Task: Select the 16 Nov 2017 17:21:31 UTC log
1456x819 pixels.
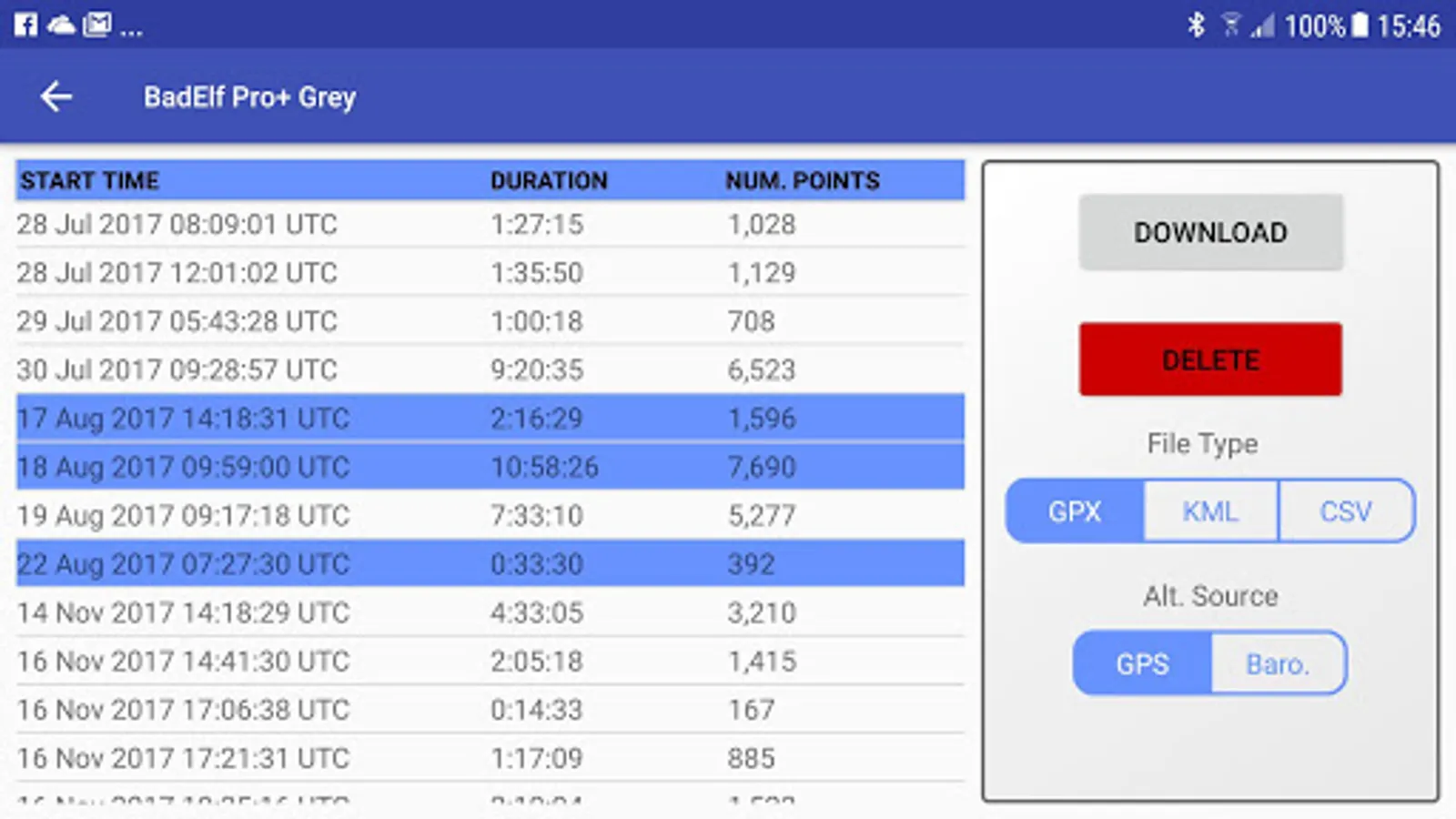Action: pos(490,758)
